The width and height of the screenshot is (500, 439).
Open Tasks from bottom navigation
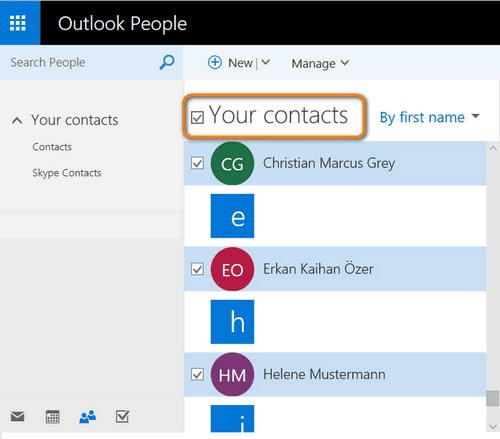click(x=122, y=416)
